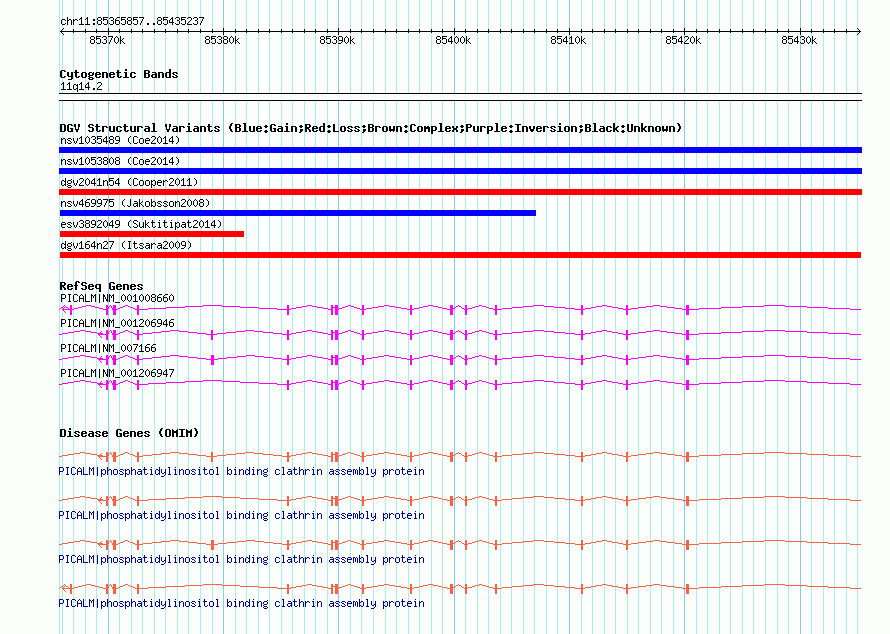This screenshot has width=890, height=634.
Task: Open the nsv1053808 (Coe2014) variant label
Action: pos(120,161)
